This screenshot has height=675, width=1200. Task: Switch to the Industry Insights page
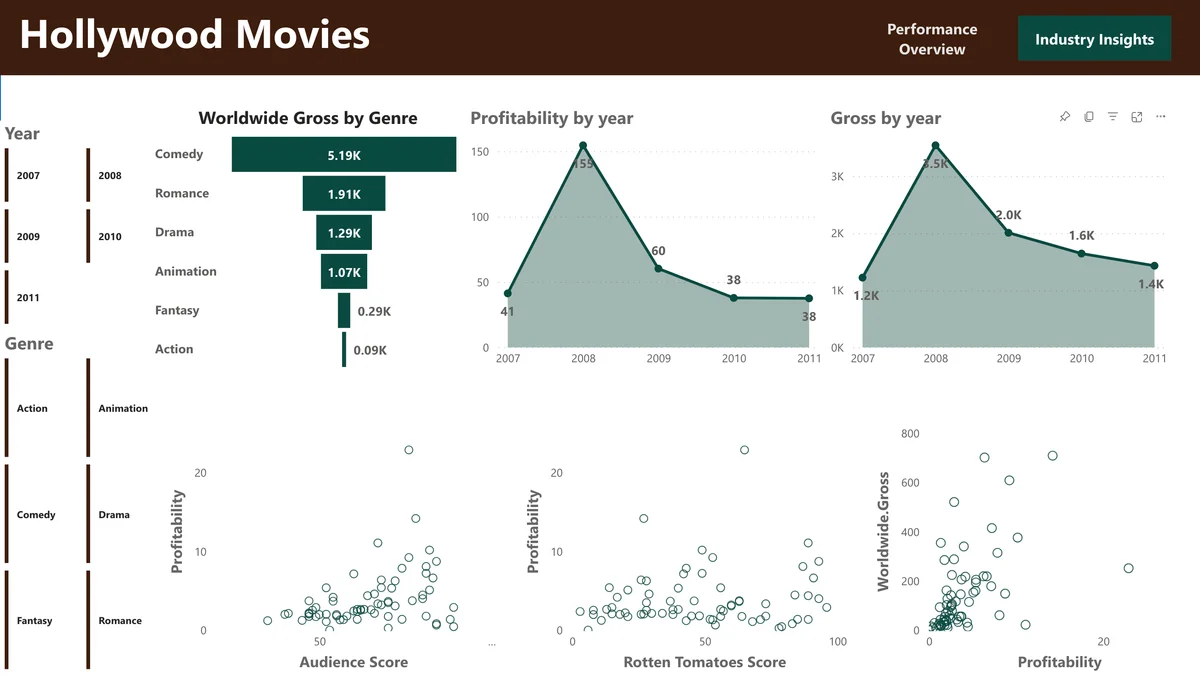pyautogui.click(x=1094, y=38)
